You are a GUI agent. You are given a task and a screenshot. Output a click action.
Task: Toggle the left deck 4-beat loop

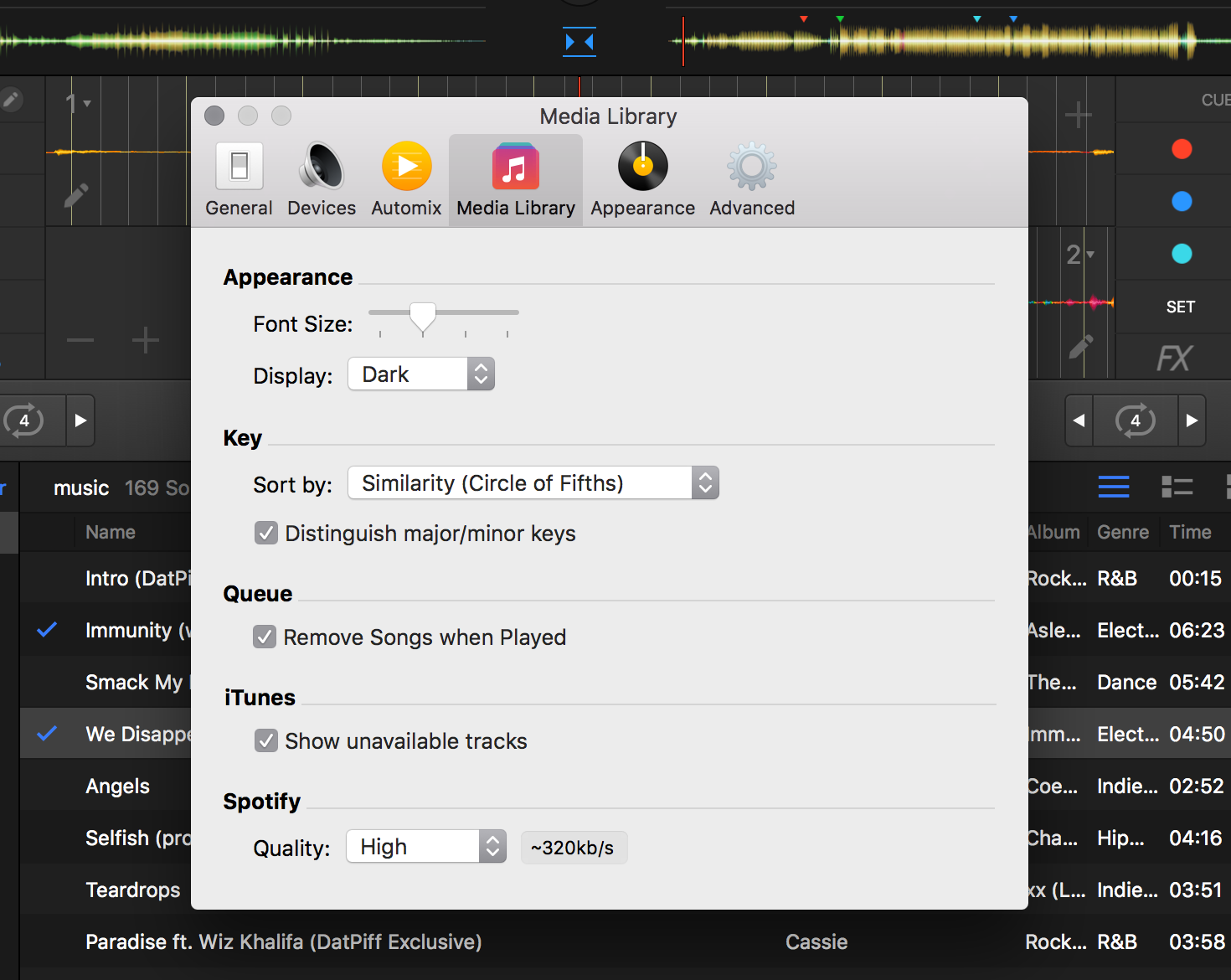[x=24, y=420]
